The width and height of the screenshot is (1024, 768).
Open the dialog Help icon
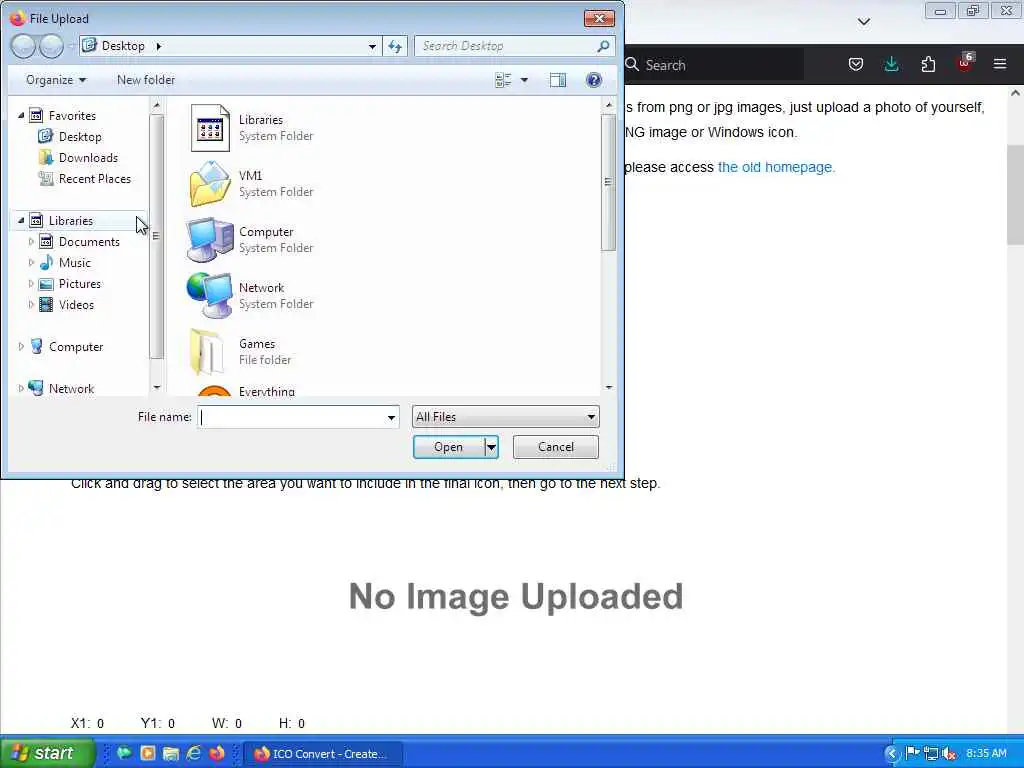594,80
